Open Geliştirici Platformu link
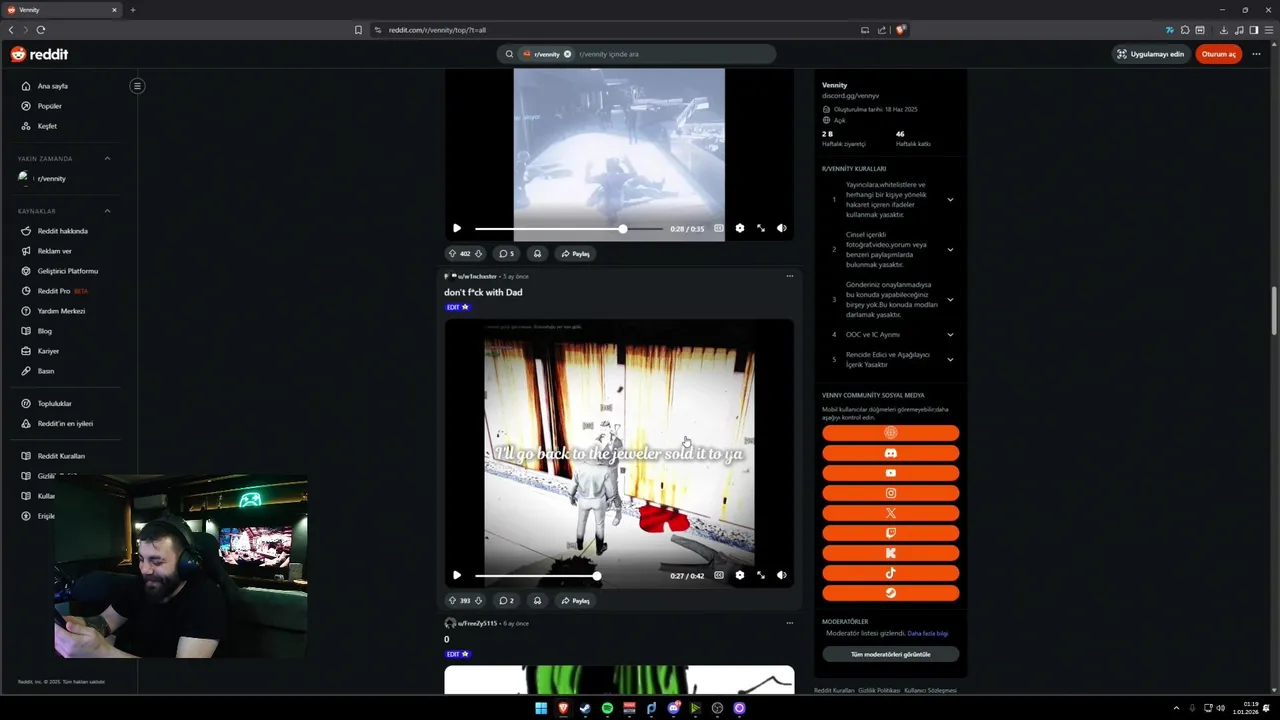Viewport: 1280px width, 720px height. tap(67, 271)
